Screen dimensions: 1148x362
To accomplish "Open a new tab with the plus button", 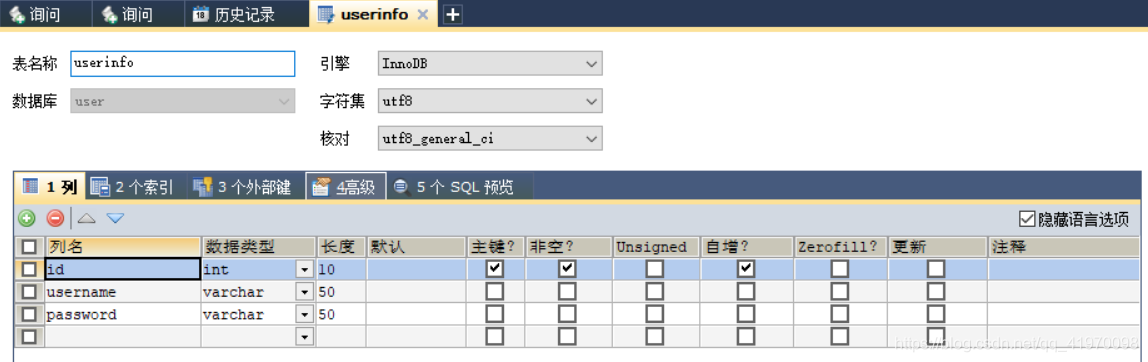I will [453, 14].
